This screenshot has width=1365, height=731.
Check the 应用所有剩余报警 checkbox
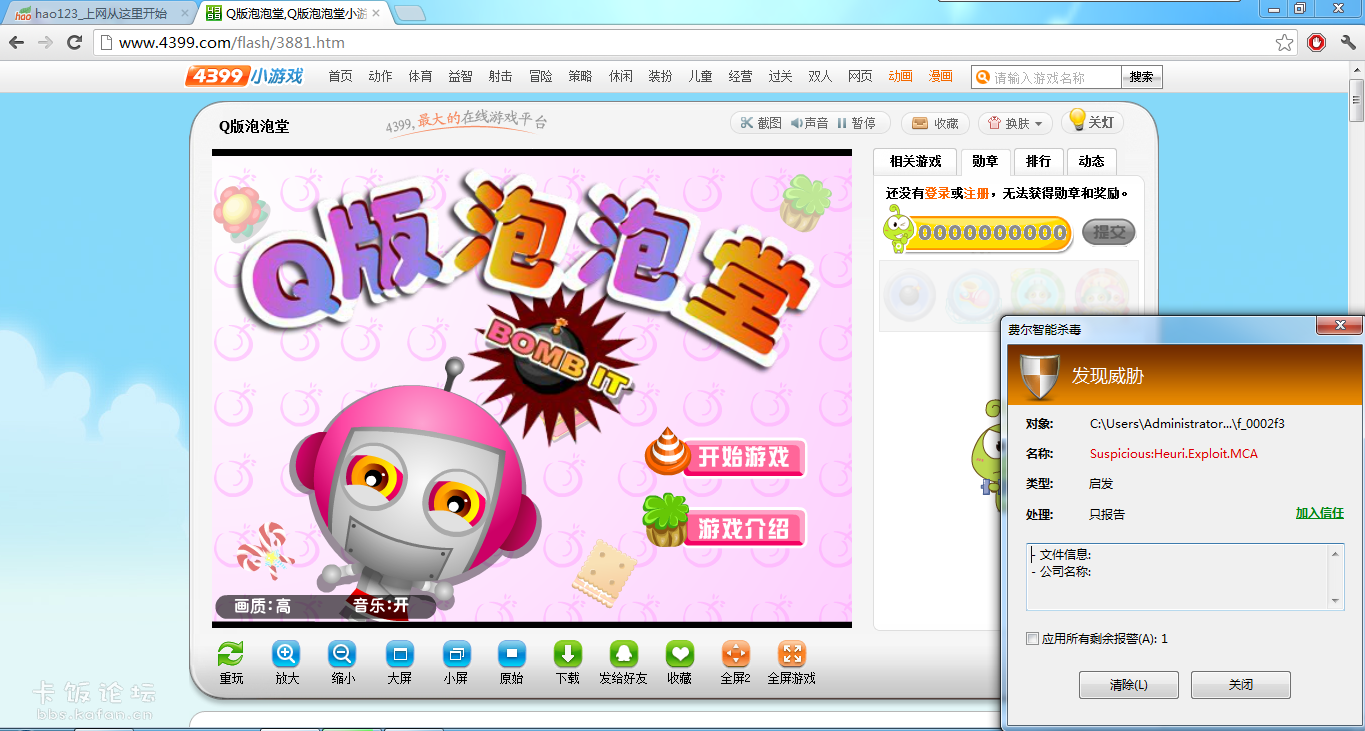tap(1032, 639)
